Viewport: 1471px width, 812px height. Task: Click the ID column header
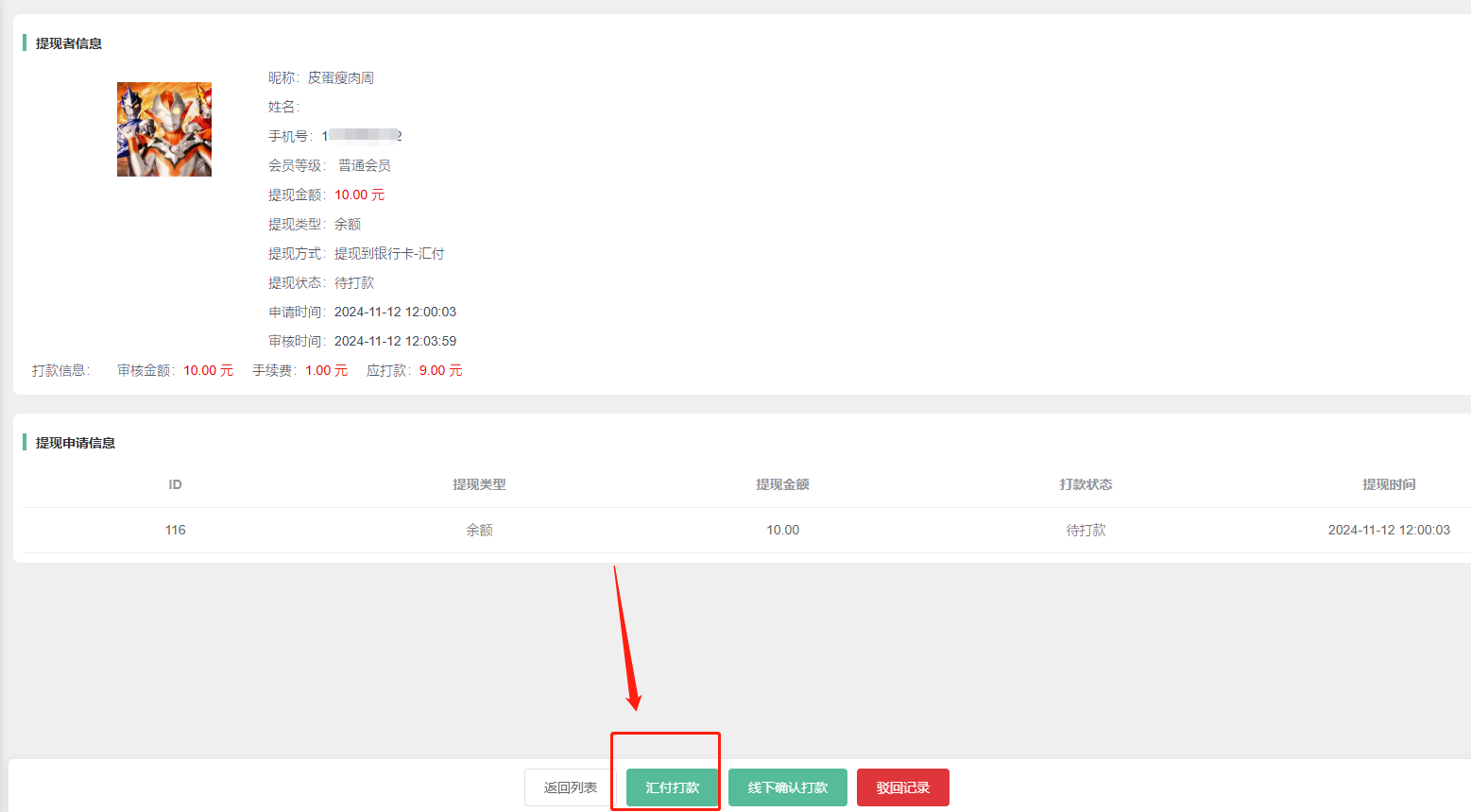point(175,484)
